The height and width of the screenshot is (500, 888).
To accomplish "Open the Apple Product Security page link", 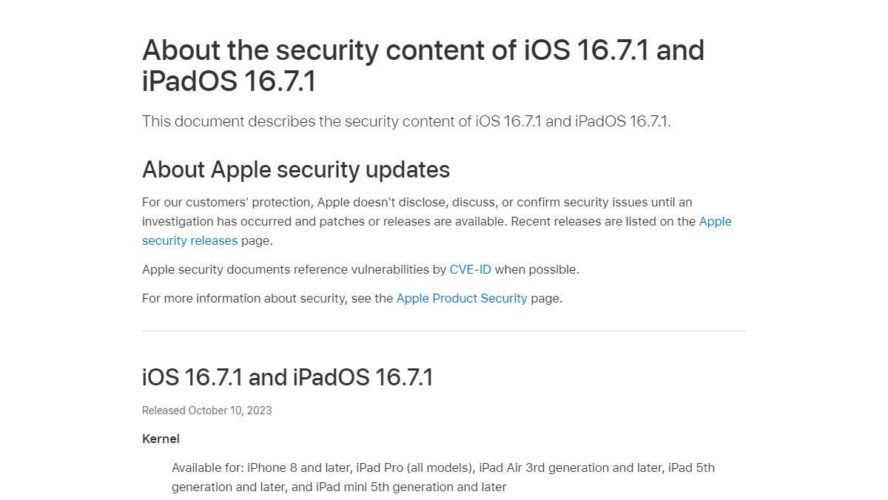I will [462, 298].
